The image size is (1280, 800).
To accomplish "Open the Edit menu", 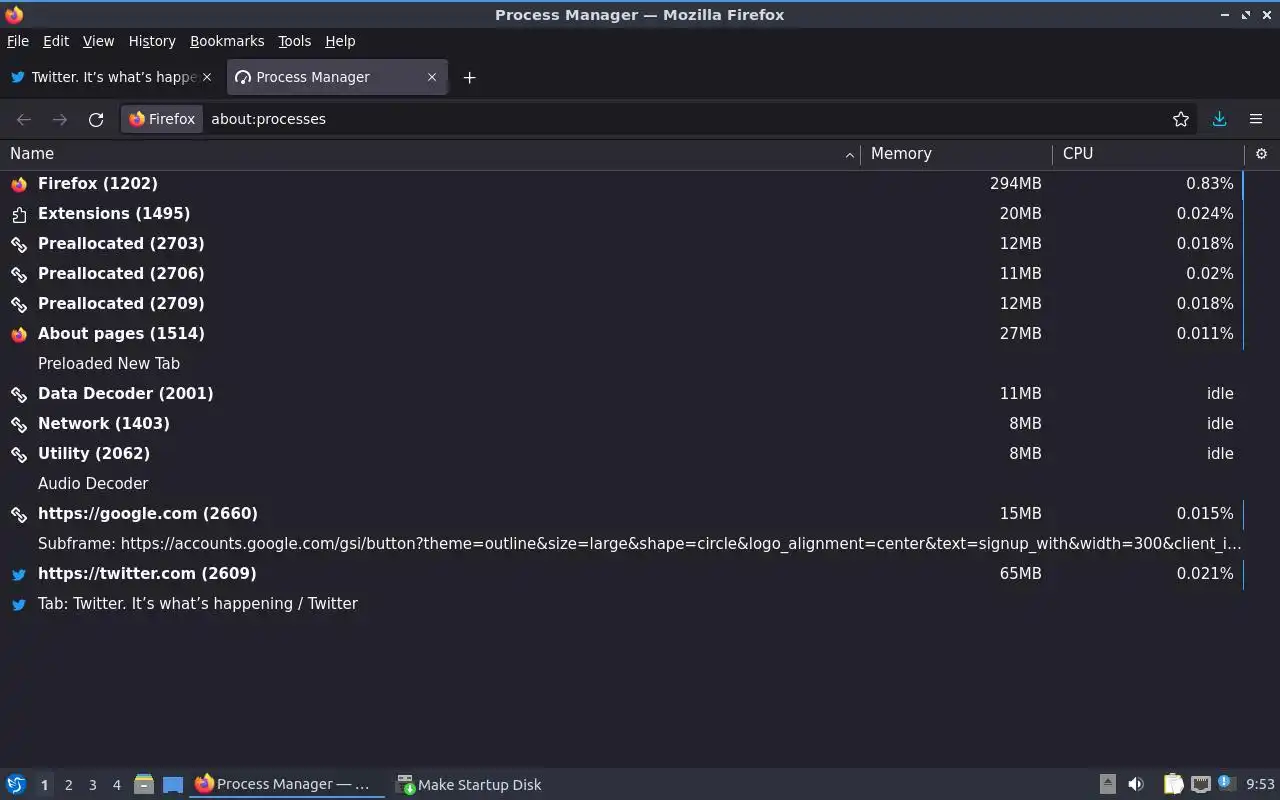I will pyautogui.click(x=56, y=41).
